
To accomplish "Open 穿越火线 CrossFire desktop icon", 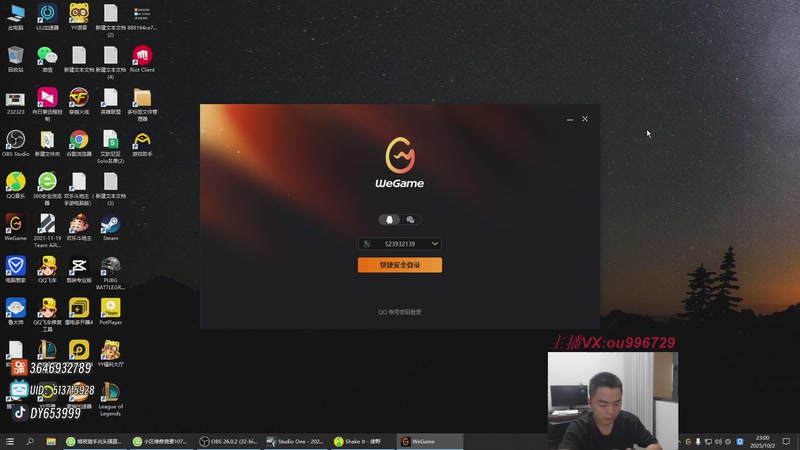I will click(79, 101).
